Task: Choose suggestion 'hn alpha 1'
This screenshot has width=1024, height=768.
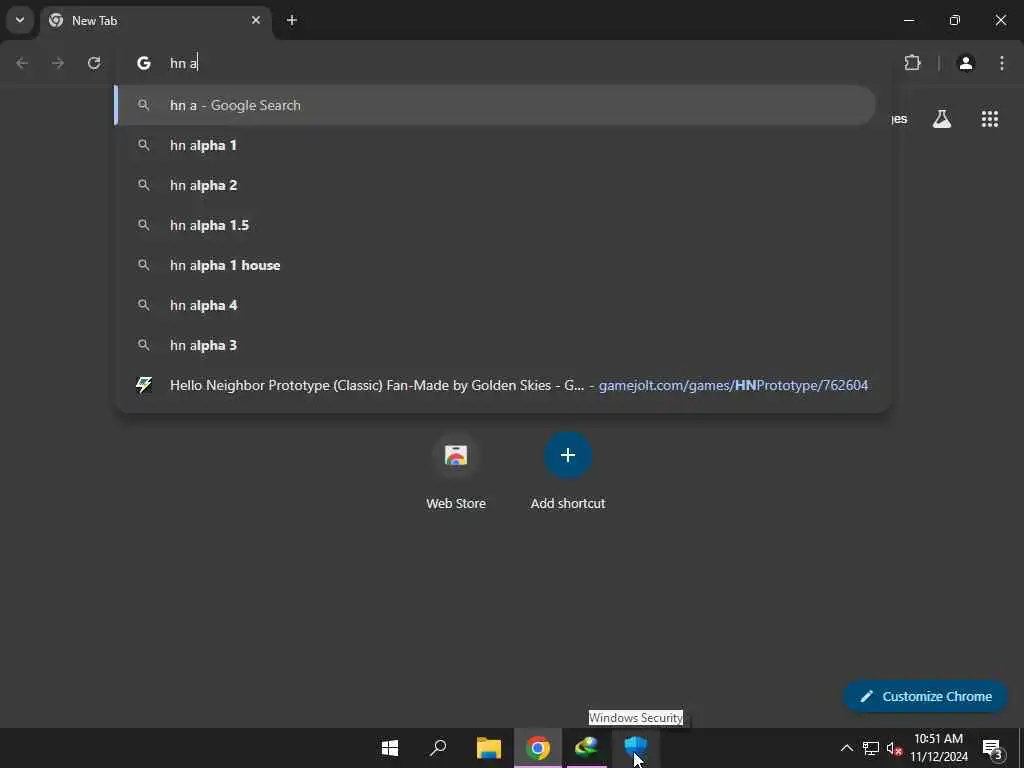Action: click(495, 145)
